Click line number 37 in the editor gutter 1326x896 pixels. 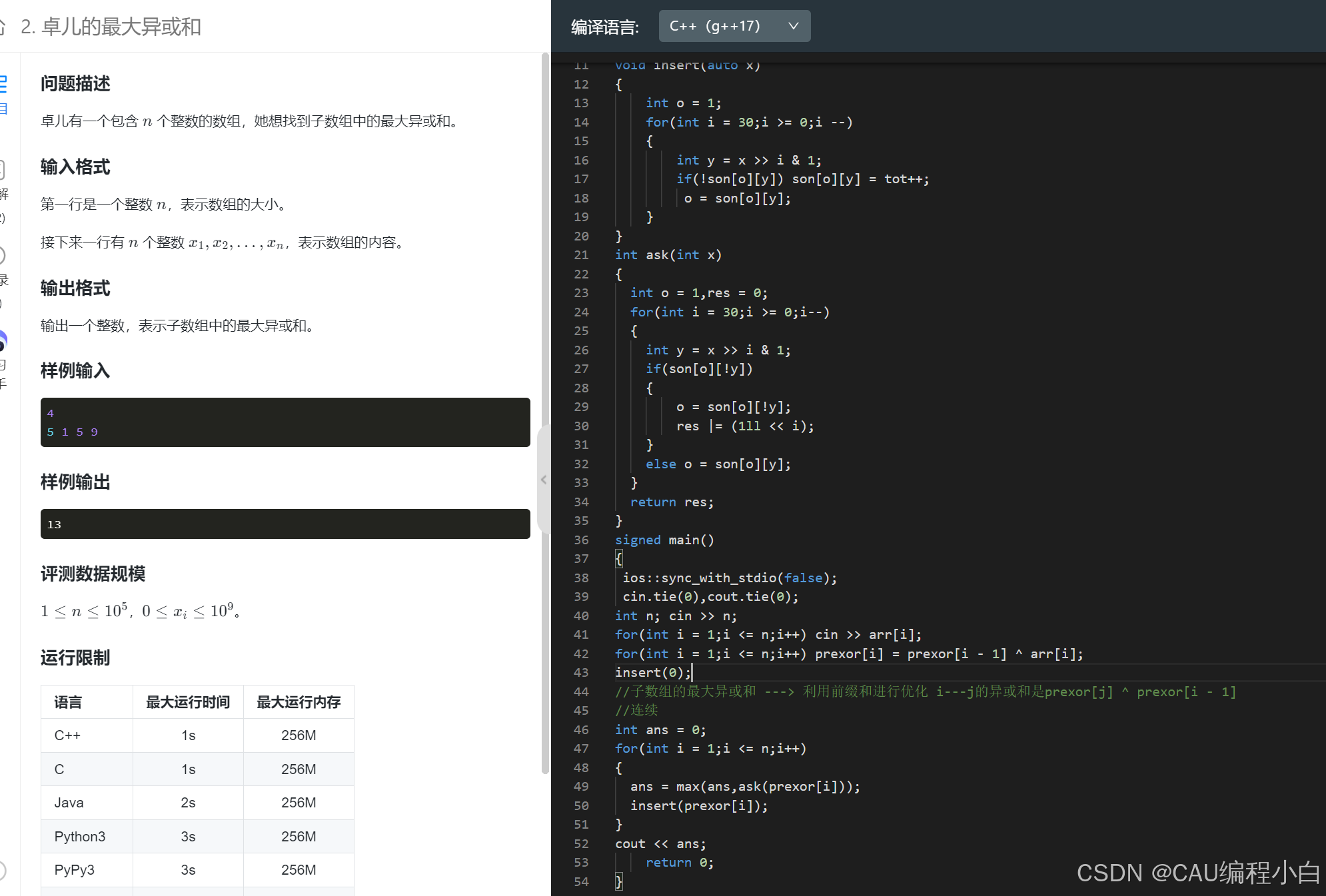(581, 558)
